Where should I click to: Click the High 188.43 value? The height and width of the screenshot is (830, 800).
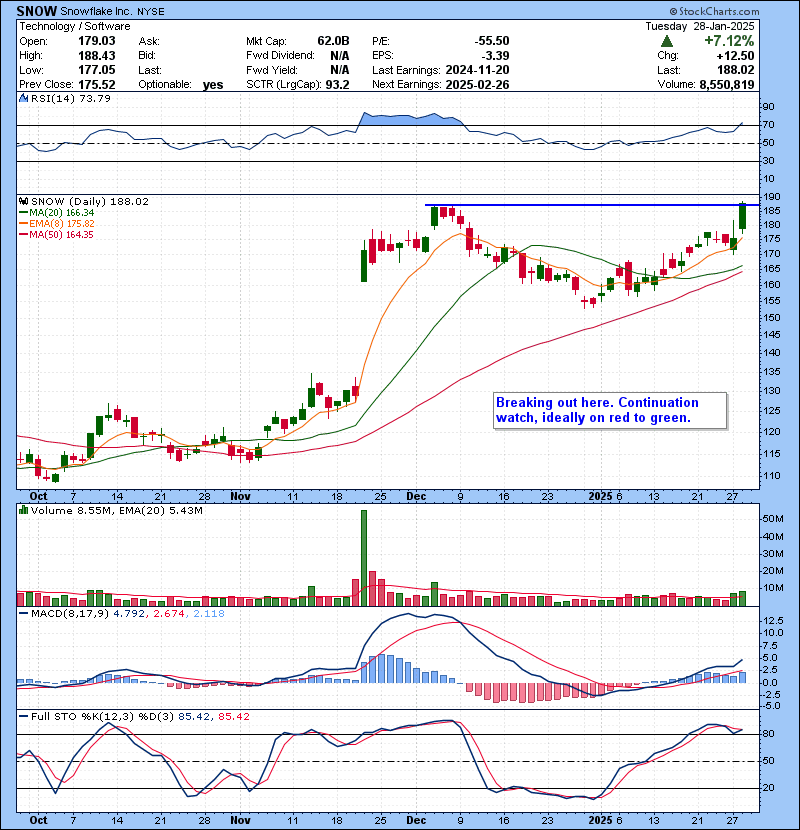pyautogui.click(x=96, y=56)
